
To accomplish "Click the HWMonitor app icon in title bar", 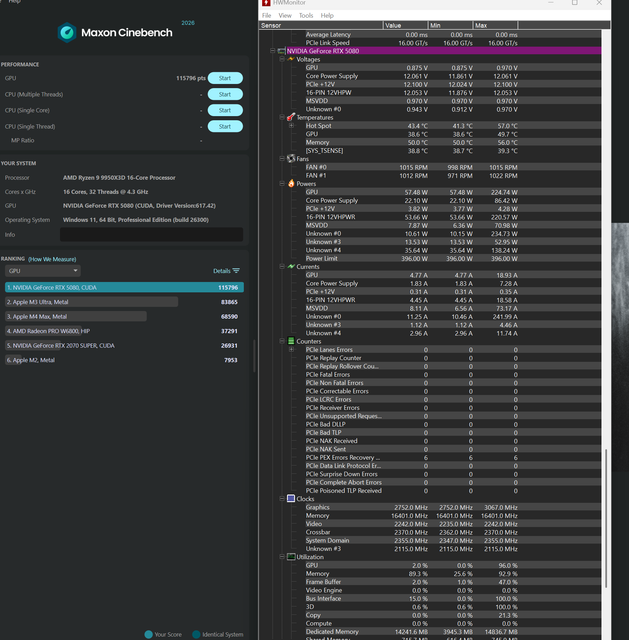I will (x=266, y=3).
